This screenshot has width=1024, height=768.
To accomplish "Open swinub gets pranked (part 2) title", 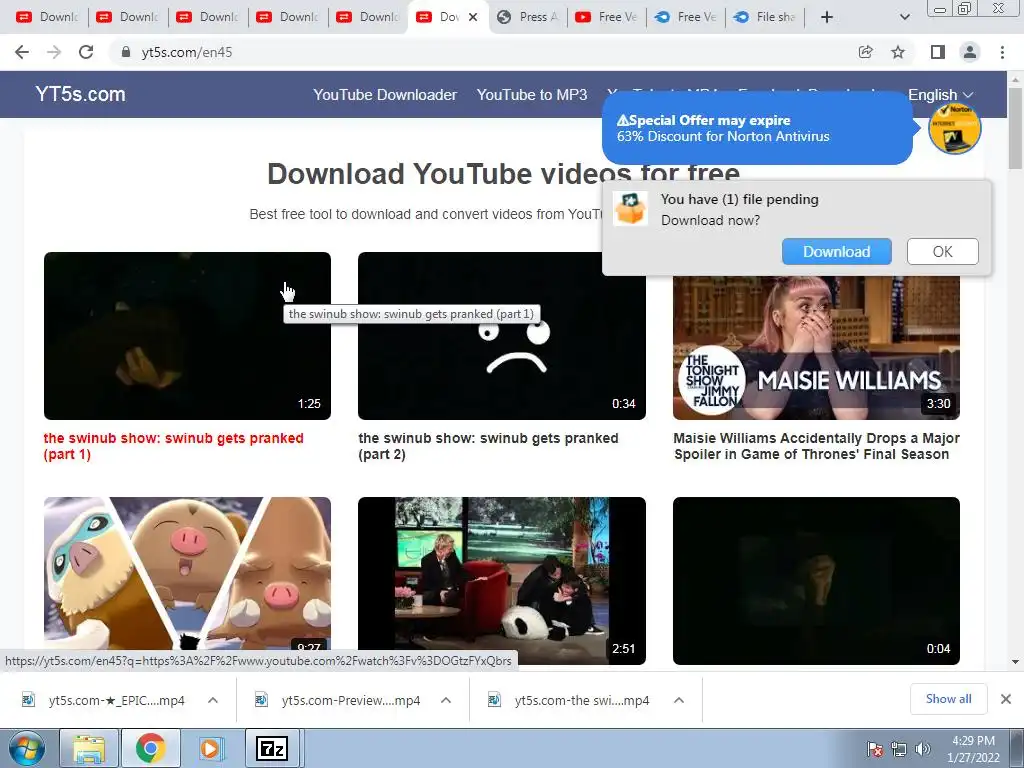I will [488, 446].
